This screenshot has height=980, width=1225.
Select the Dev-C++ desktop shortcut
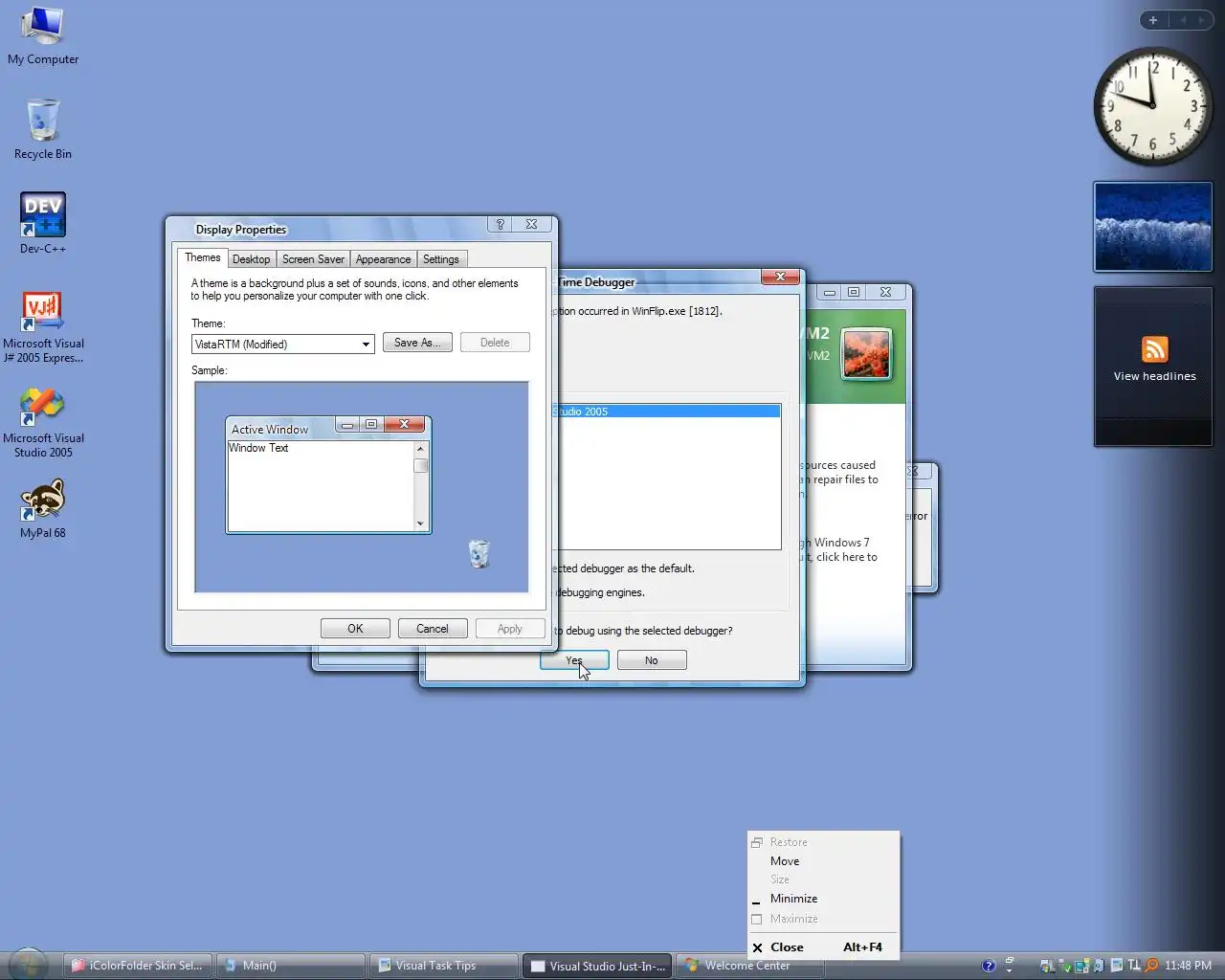42,223
